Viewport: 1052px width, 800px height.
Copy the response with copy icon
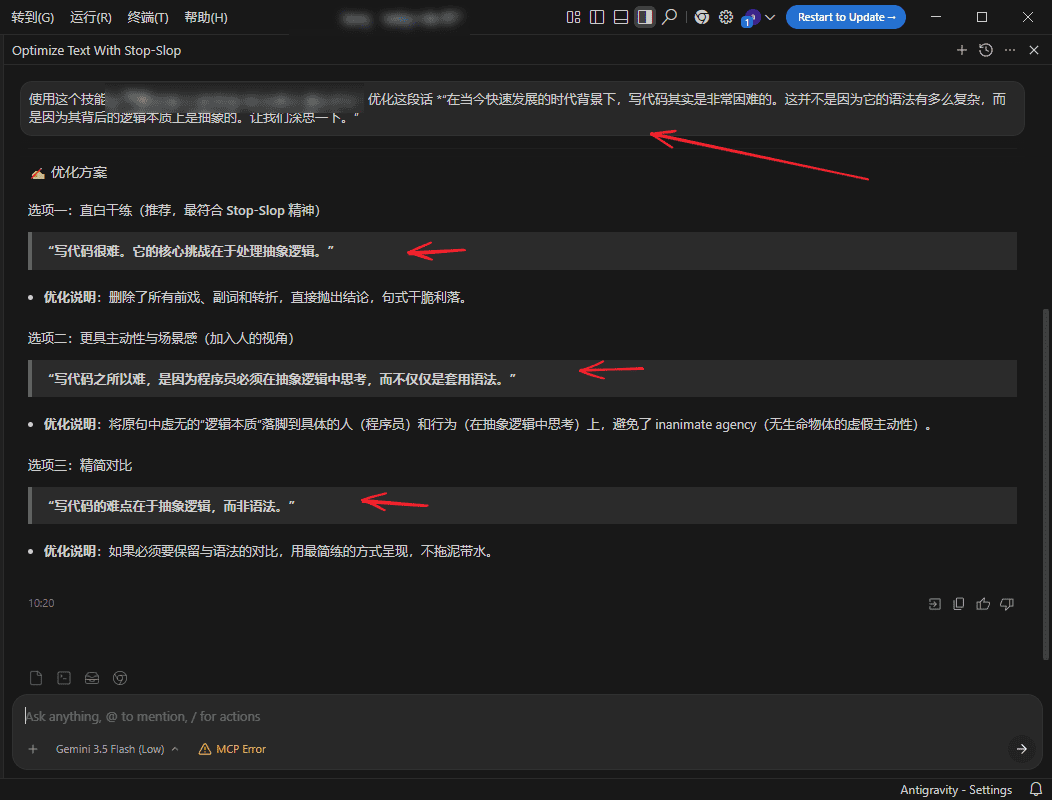point(959,604)
